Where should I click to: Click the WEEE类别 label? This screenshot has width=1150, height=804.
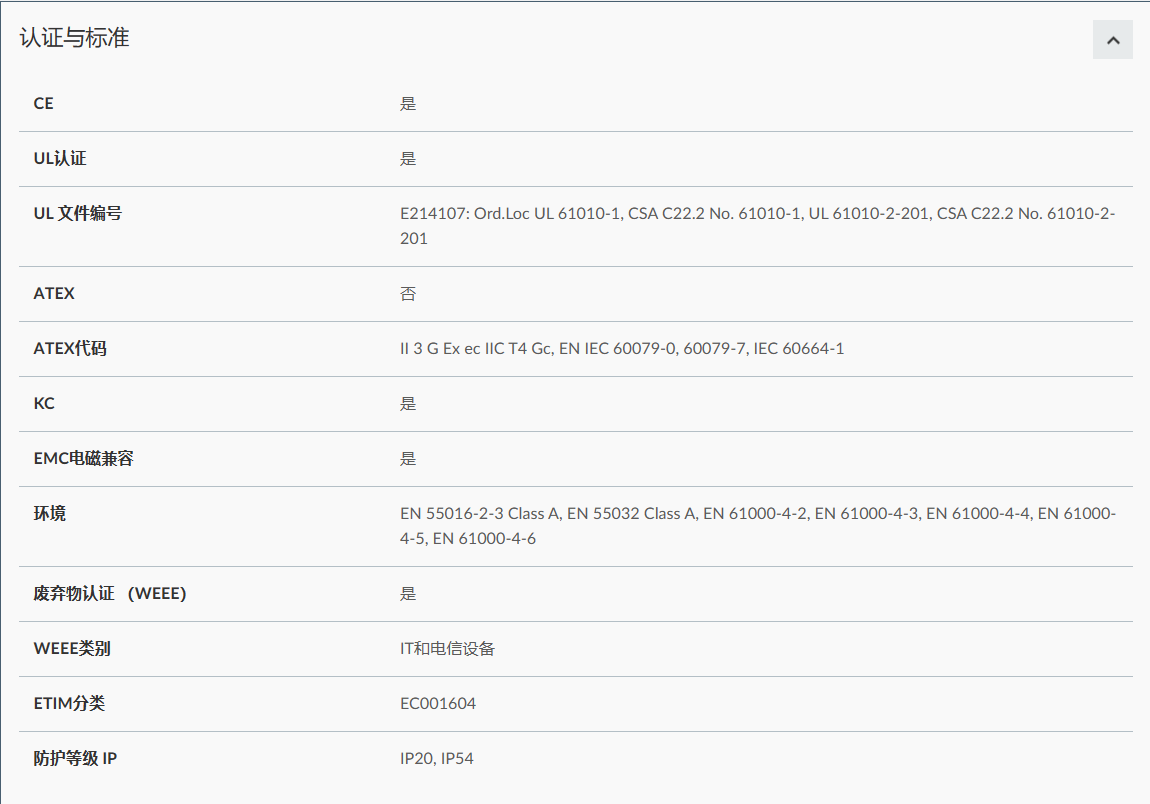click(x=72, y=648)
